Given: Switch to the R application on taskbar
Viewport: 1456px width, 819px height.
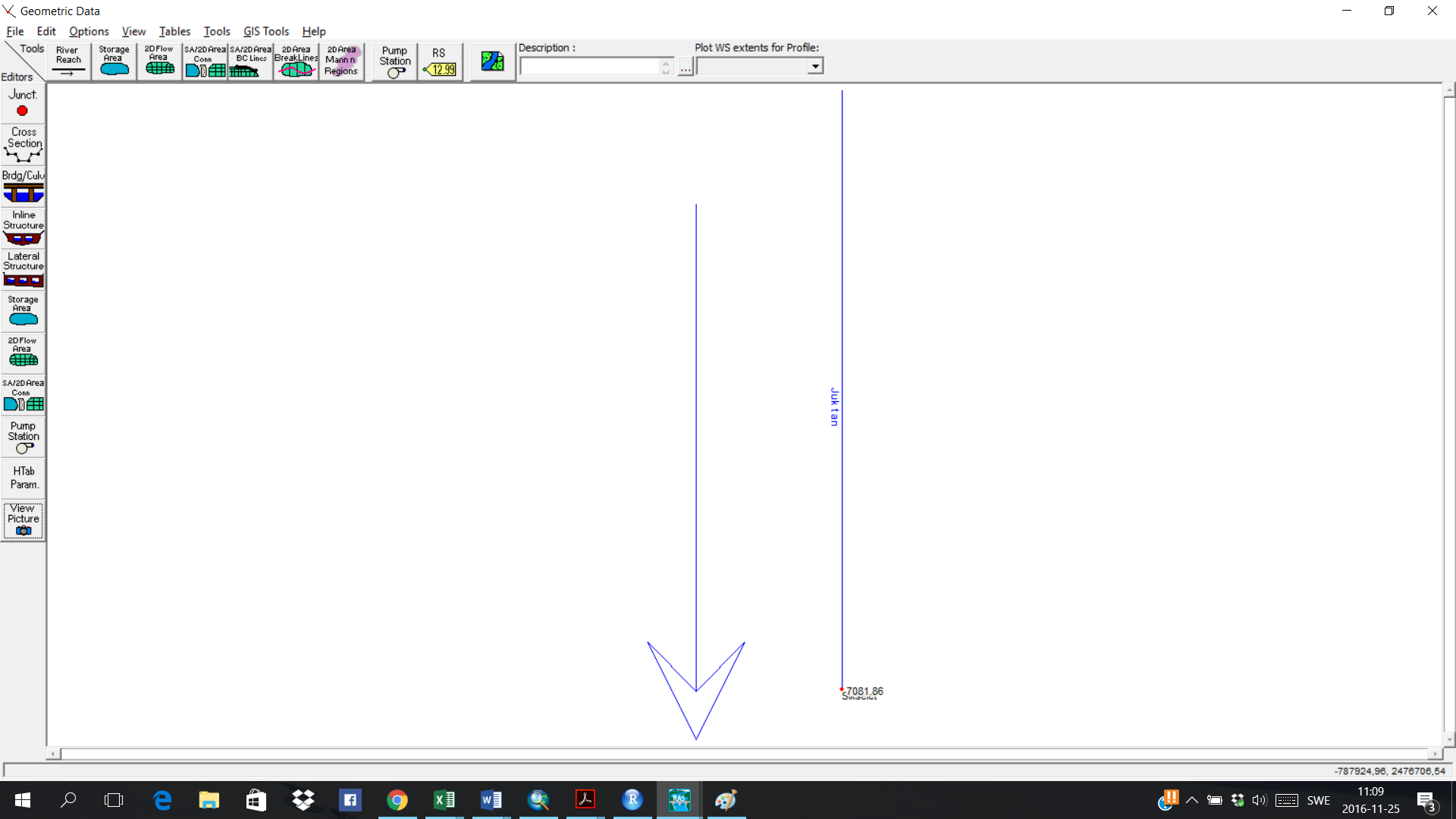Looking at the screenshot, I should click(x=632, y=800).
